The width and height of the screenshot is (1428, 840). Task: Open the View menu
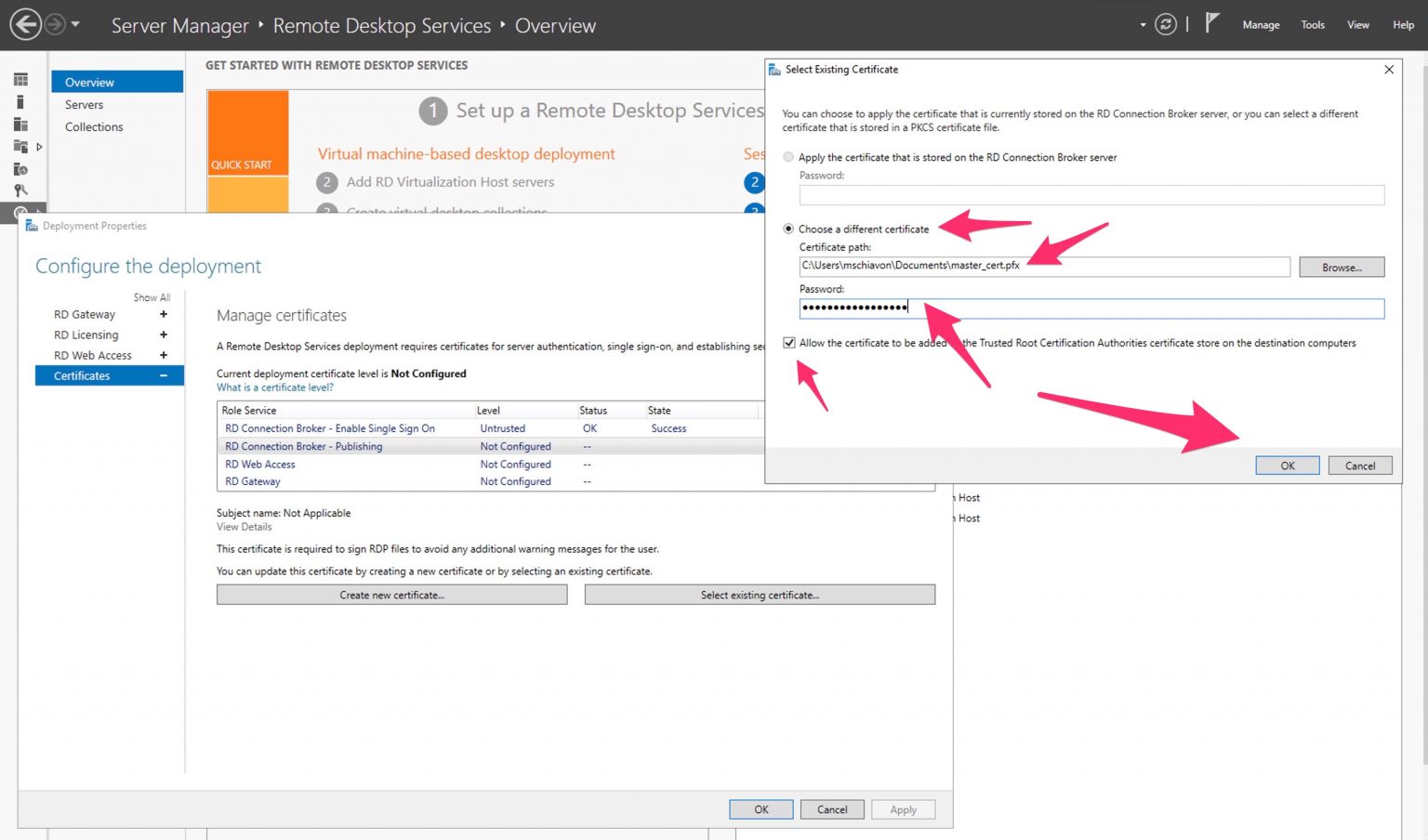[x=1358, y=25]
